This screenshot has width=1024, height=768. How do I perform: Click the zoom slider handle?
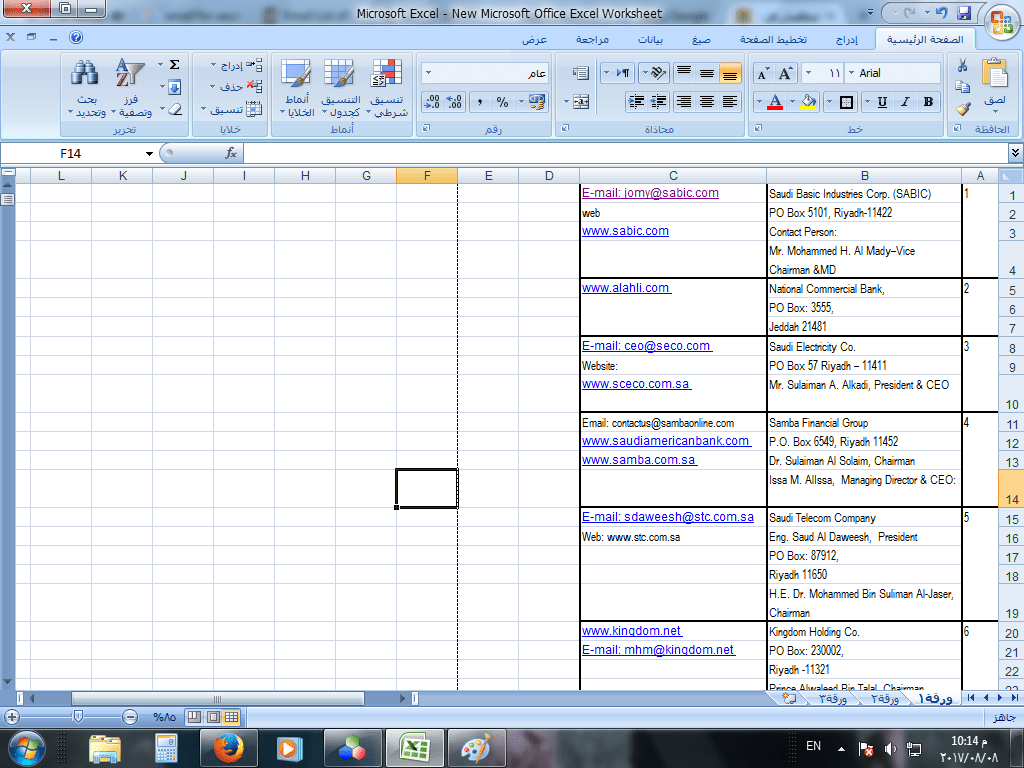[77, 717]
